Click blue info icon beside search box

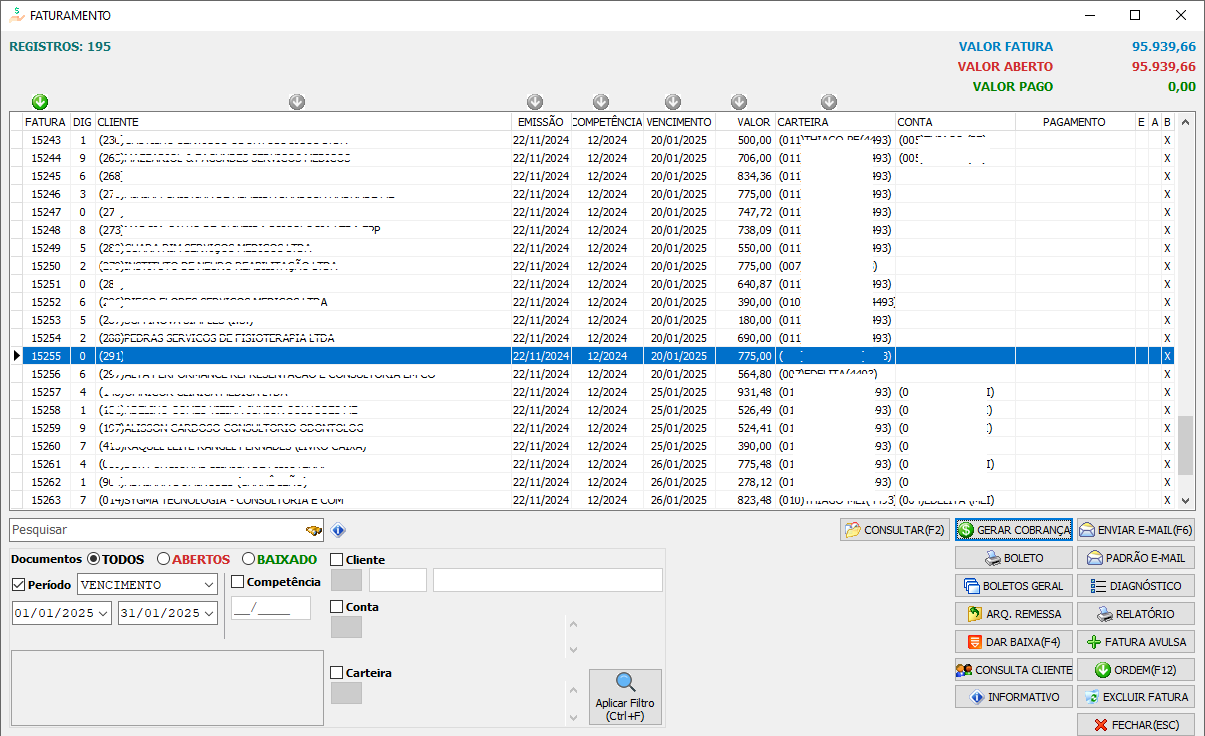(x=338, y=530)
